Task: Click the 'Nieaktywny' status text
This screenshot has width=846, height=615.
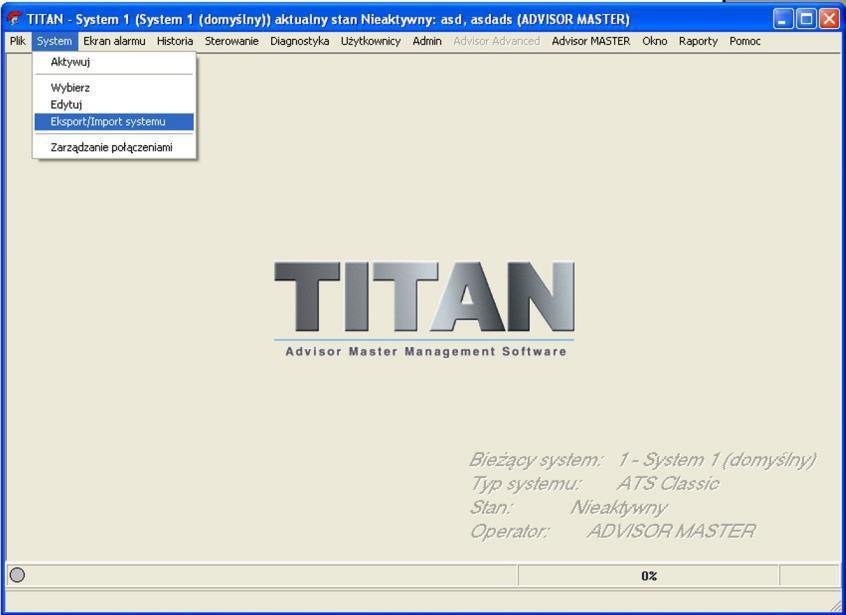Action: (x=619, y=508)
